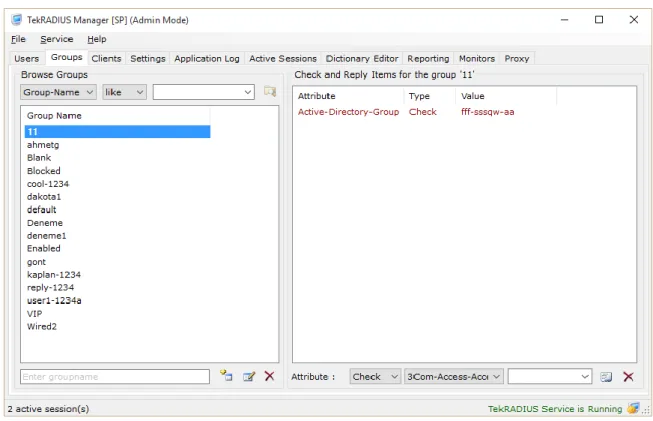653x421 pixels.
Task: Open the Help menu
Action: [x=97, y=39]
